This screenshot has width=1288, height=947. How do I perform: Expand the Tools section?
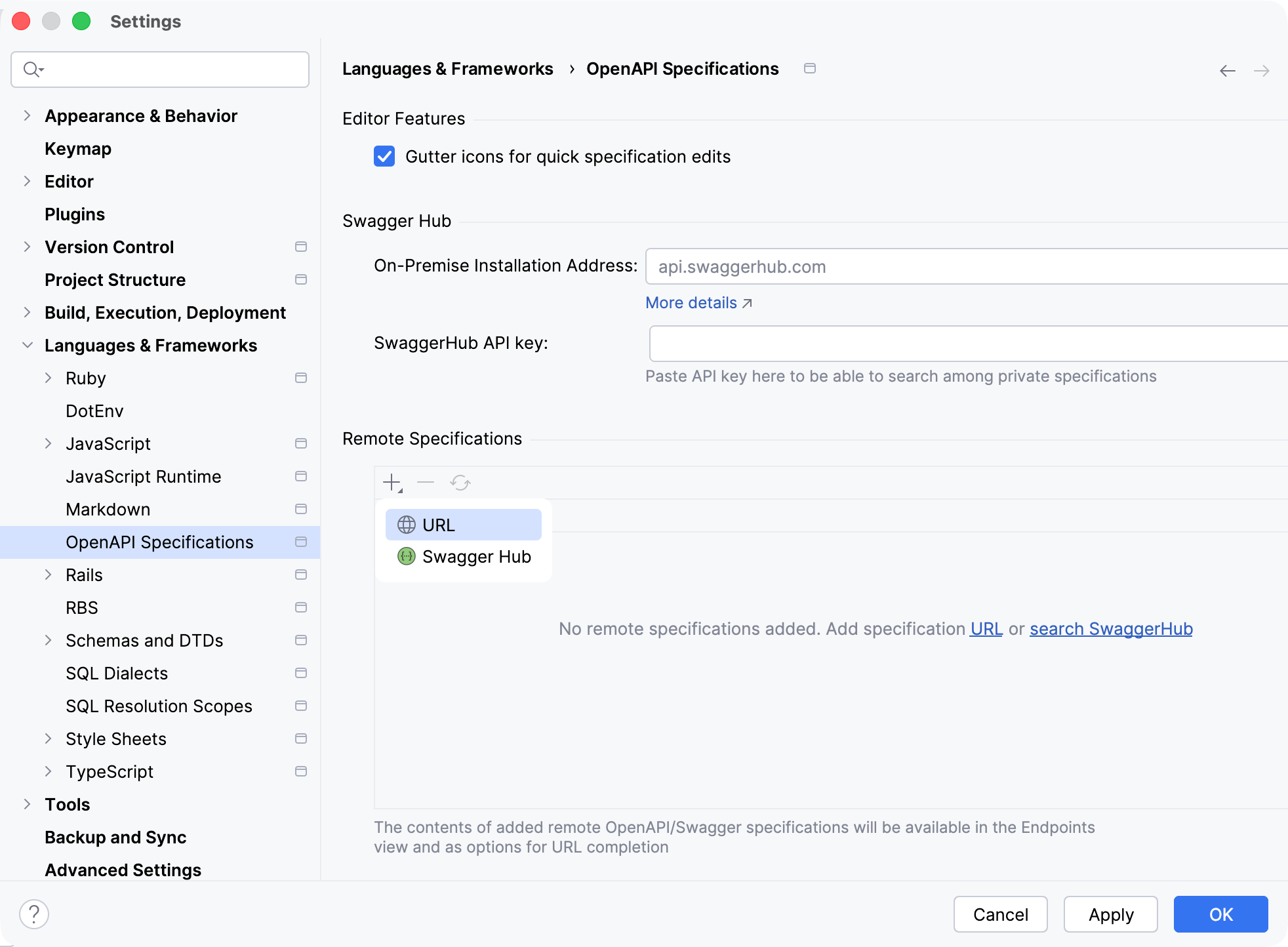coord(27,804)
